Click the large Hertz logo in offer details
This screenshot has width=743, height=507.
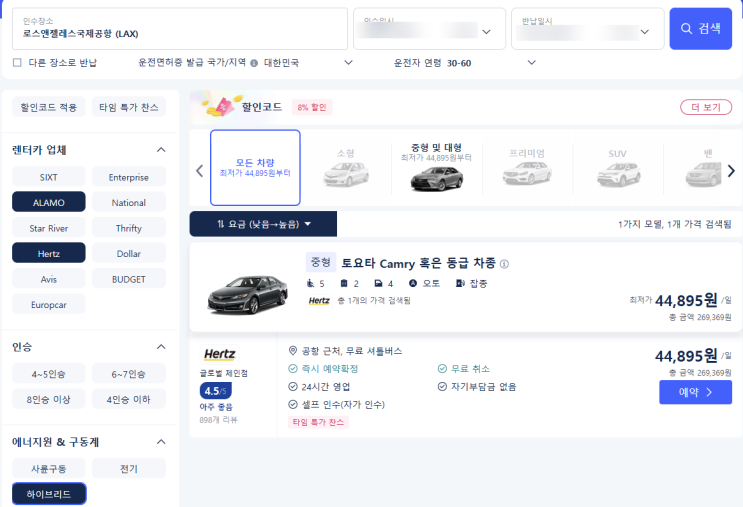pyautogui.click(x=219, y=354)
